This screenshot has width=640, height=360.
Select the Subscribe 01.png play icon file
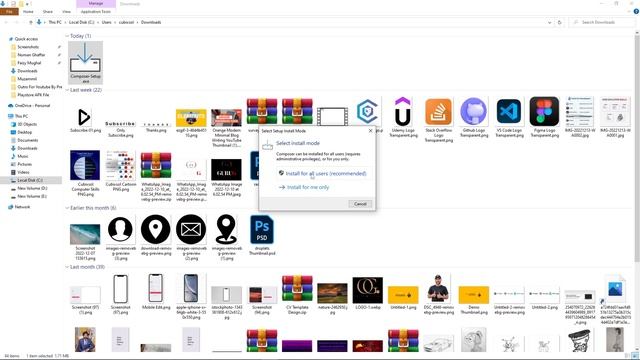click(85, 119)
